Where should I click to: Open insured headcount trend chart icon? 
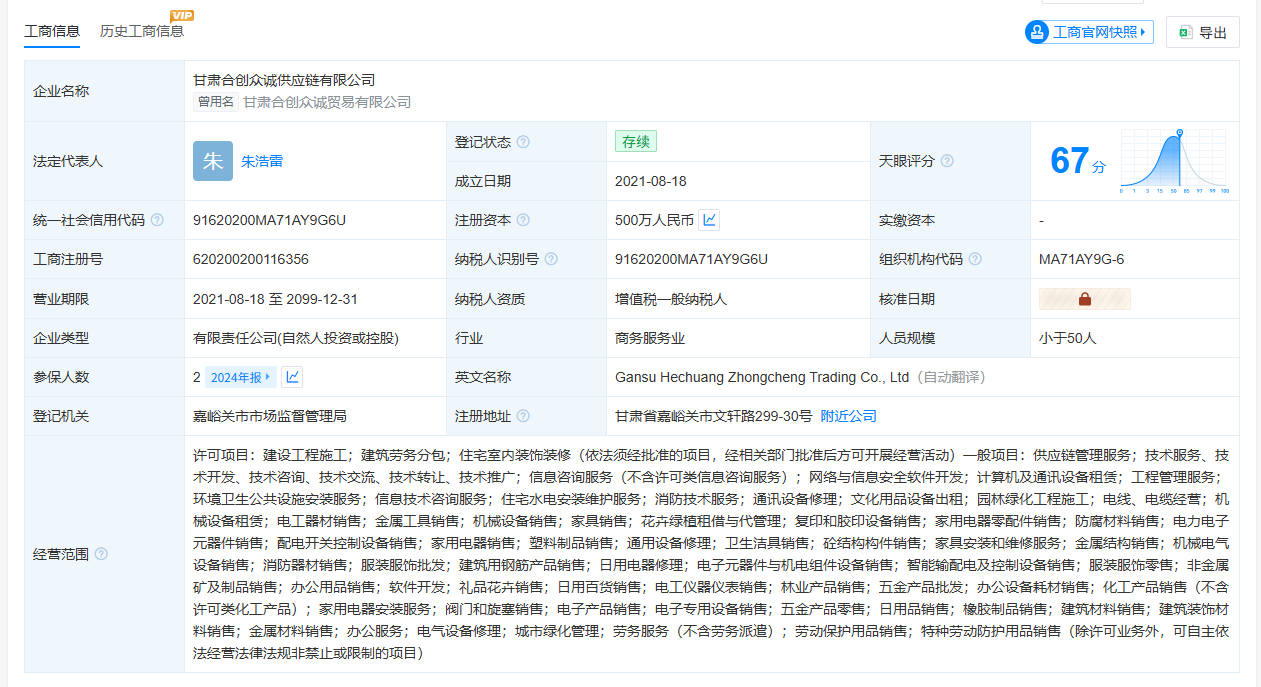(292, 377)
